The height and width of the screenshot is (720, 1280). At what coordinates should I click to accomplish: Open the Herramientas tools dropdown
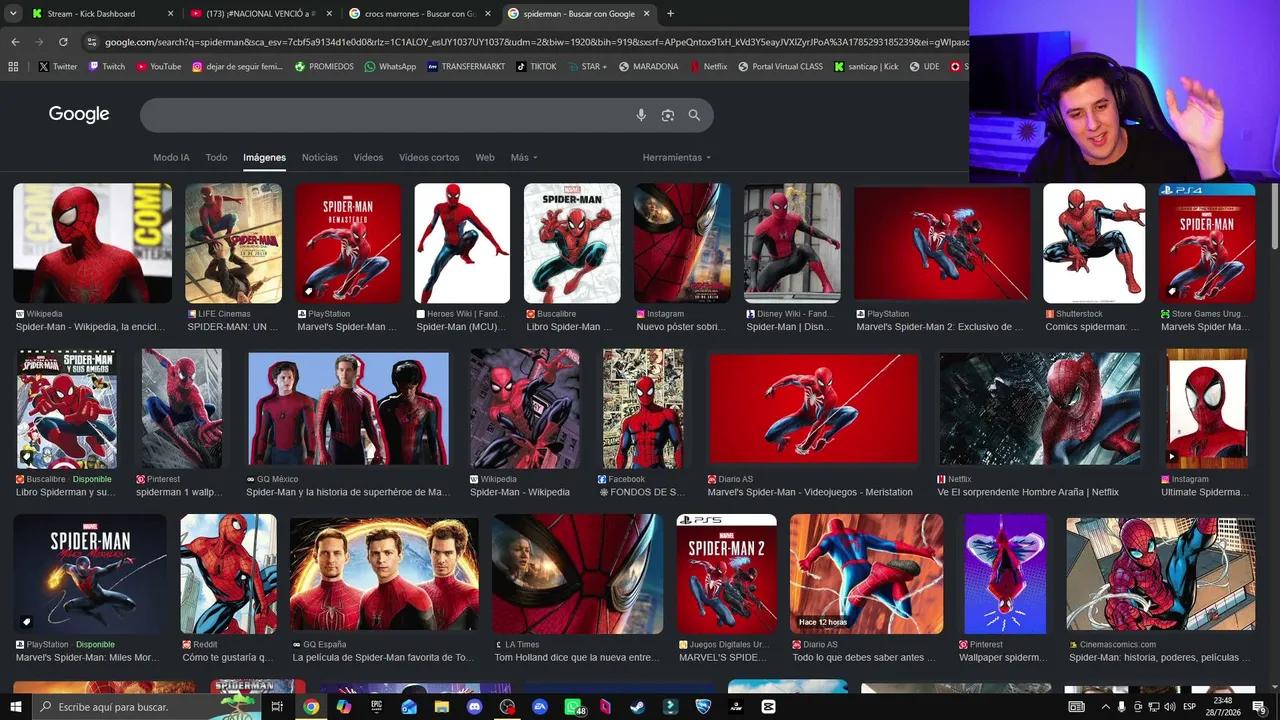677,157
